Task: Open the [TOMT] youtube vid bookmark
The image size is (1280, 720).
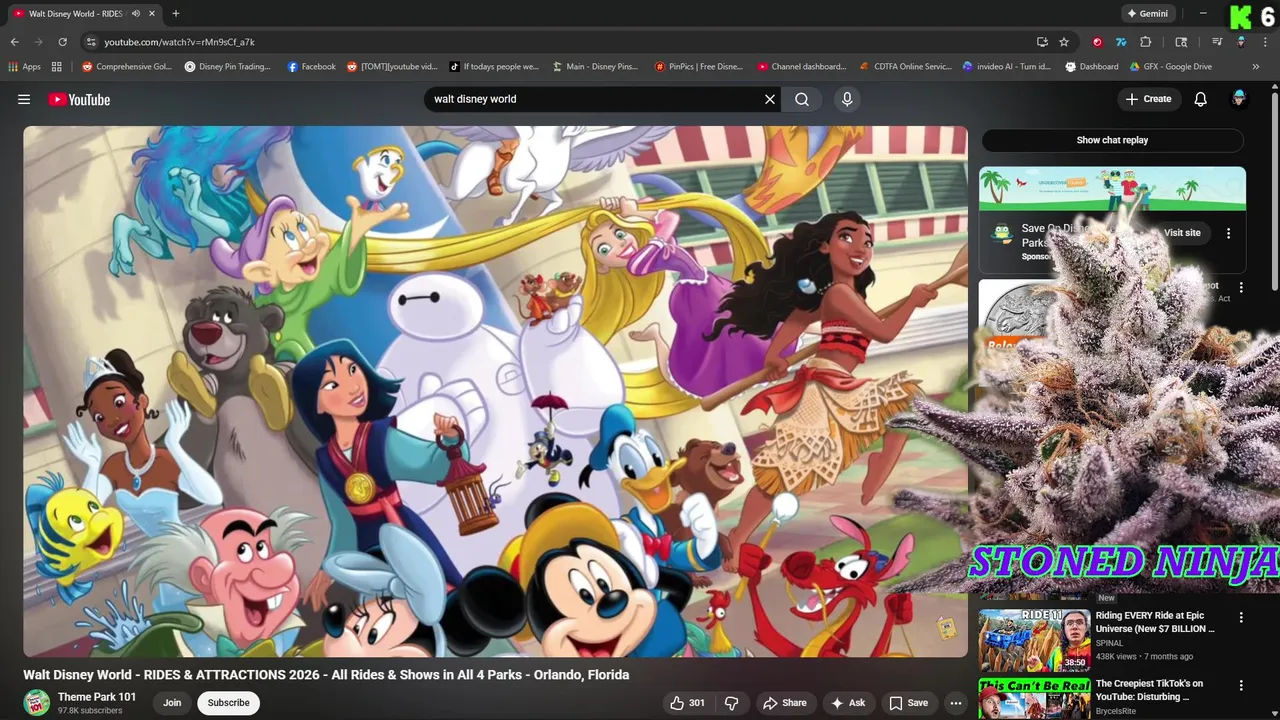Action: pos(392,67)
